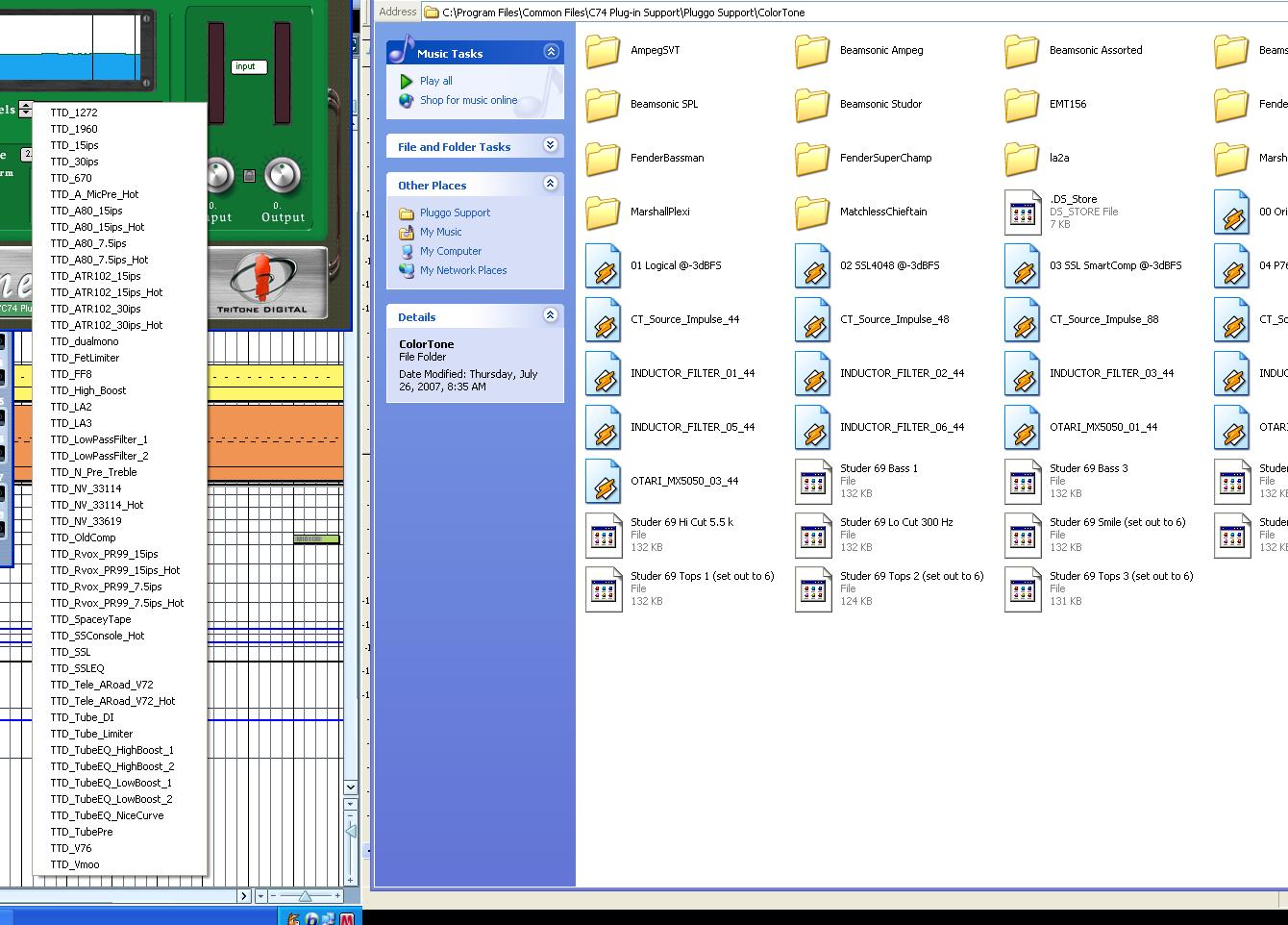Viewport: 1288px width, 925px height.
Task: Open the My Music link
Action: pyautogui.click(x=440, y=232)
